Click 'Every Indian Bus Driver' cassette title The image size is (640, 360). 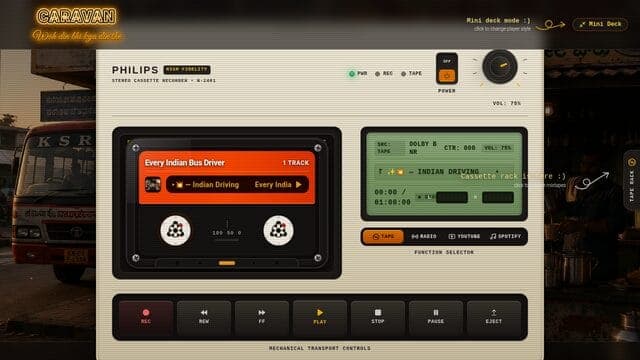(184, 163)
